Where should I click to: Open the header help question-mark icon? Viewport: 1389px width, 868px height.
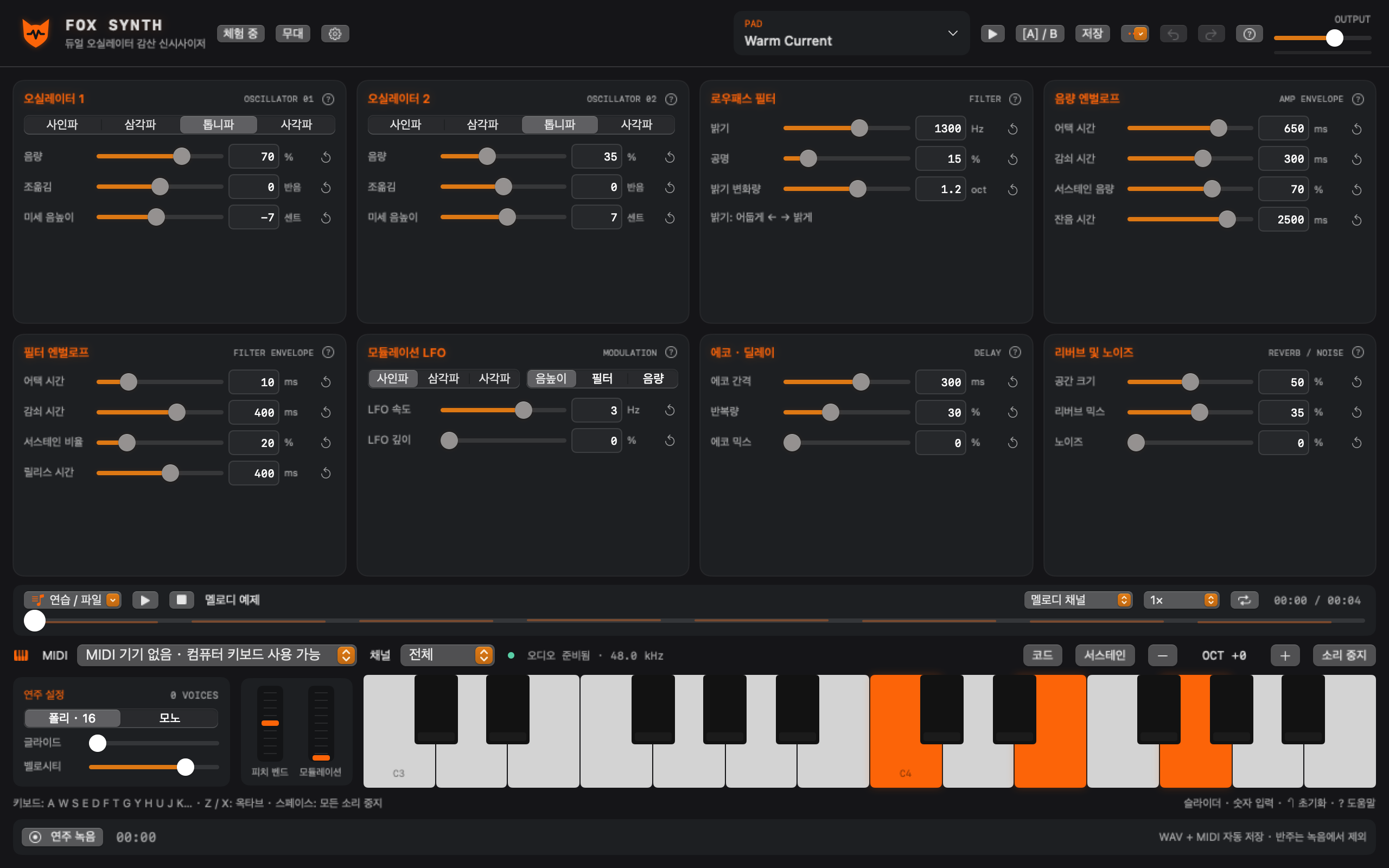click(1249, 34)
